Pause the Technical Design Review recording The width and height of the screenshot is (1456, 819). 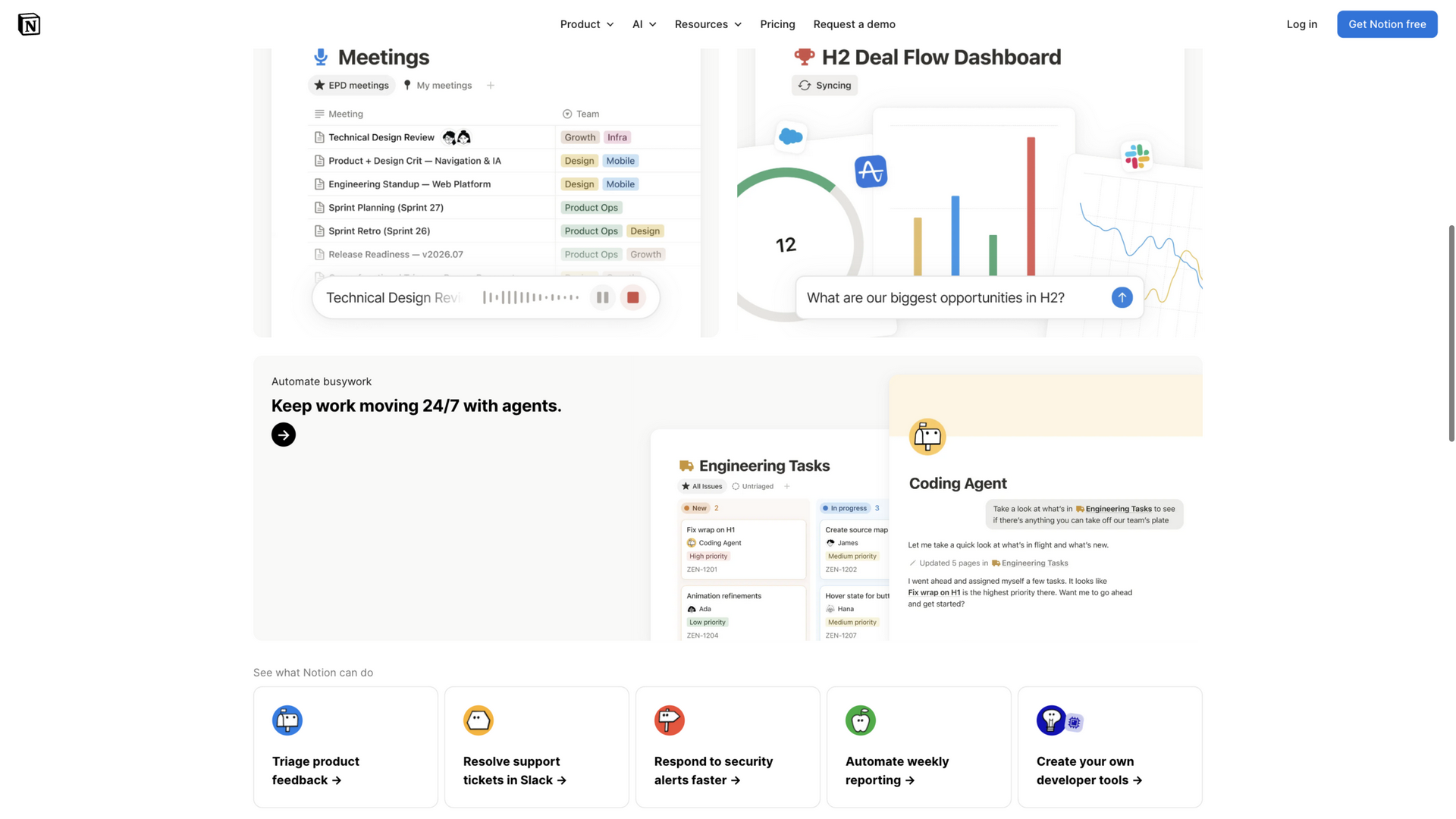click(602, 298)
